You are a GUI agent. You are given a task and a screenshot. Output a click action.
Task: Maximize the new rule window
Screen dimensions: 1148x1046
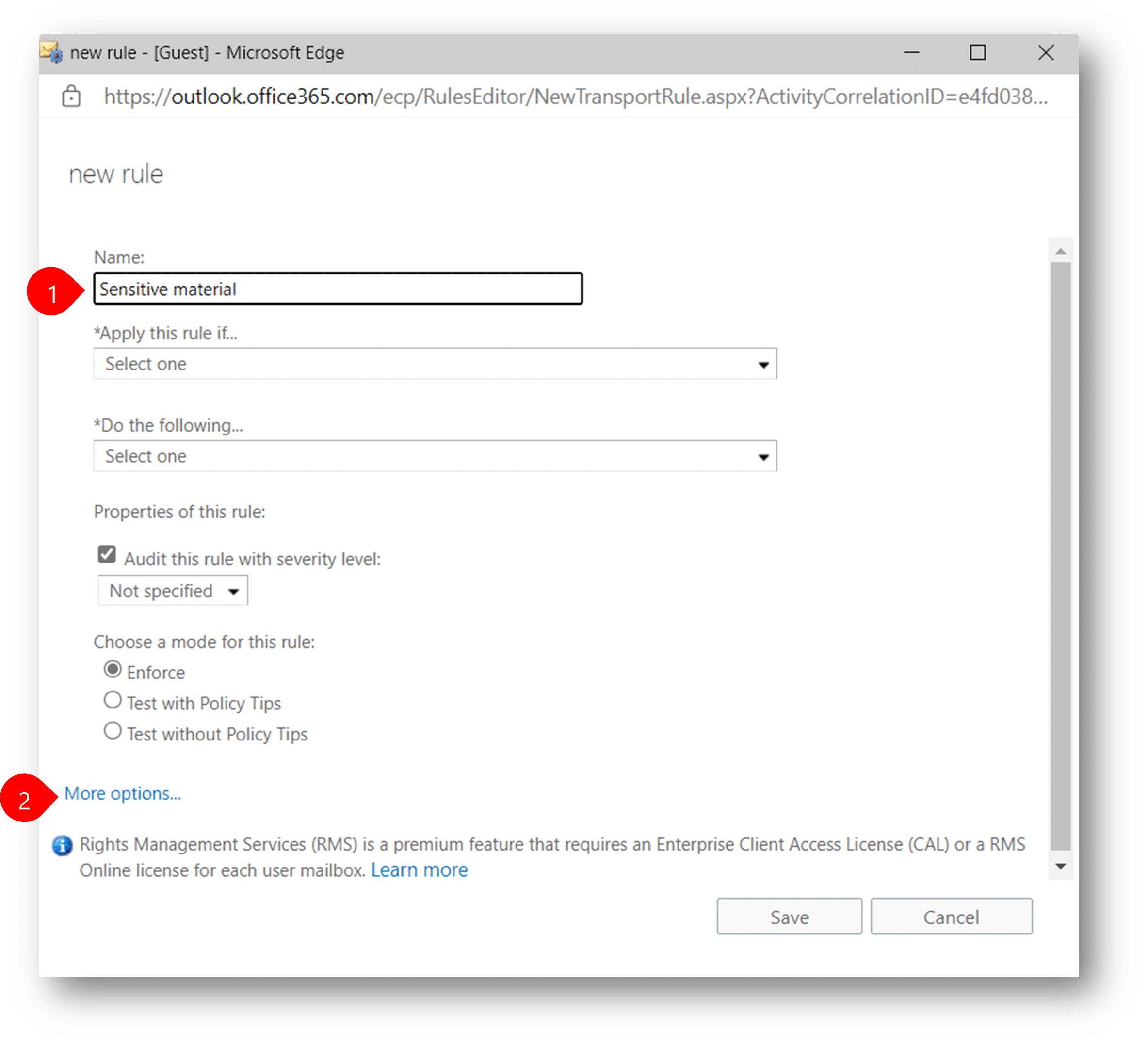point(978,52)
